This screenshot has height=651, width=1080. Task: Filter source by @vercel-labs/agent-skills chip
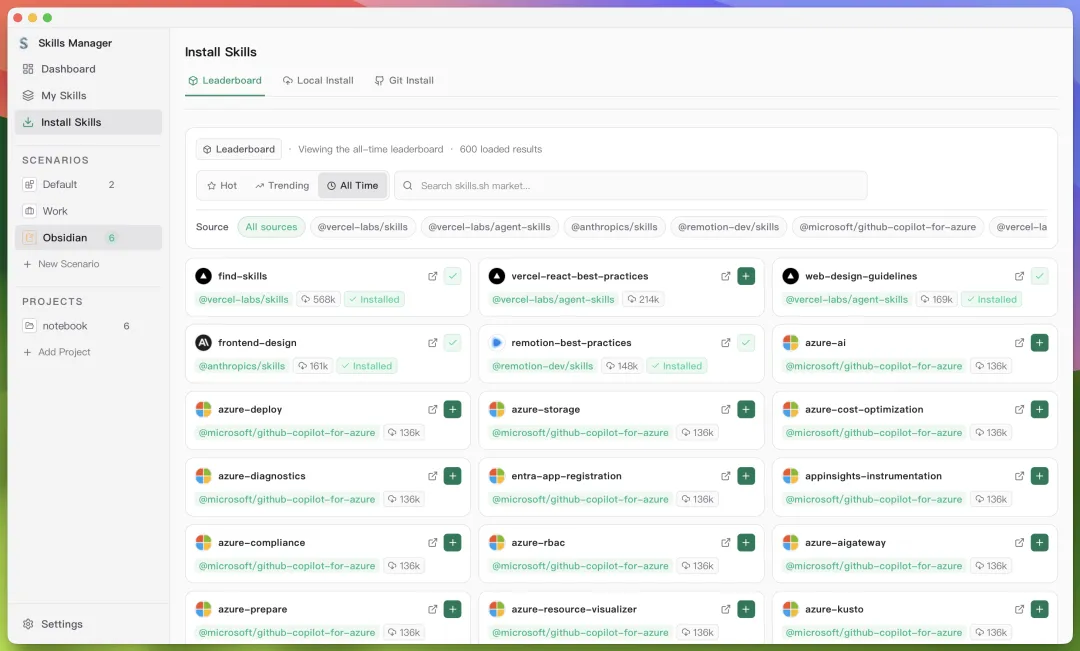click(489, 227)
